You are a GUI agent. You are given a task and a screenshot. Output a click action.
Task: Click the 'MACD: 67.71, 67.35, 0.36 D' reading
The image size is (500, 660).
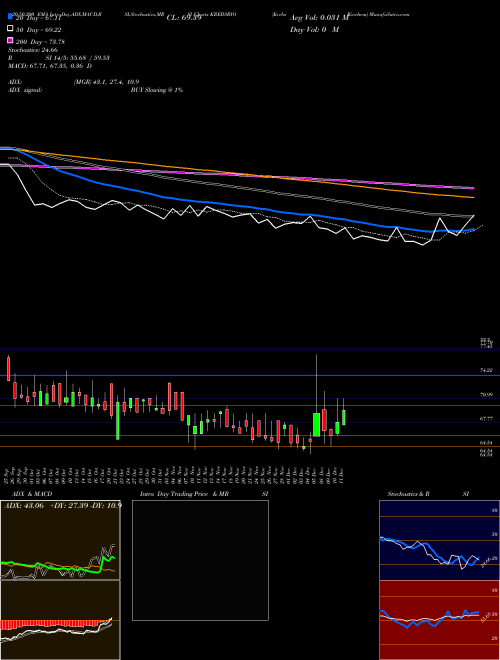[50, 66]
